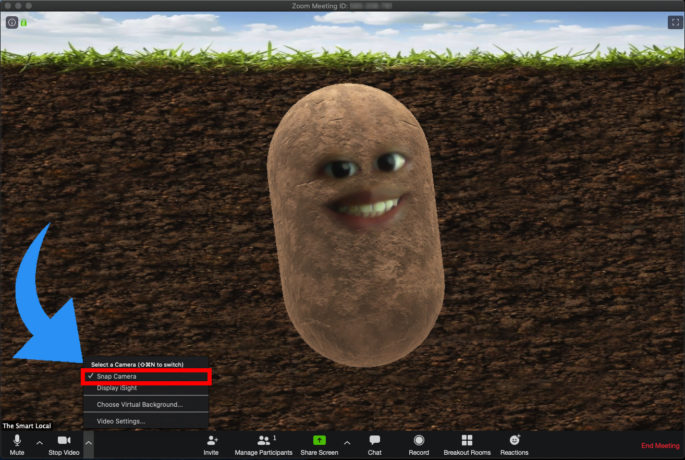
Task: Open Video Settings menu entry
Action: coord(120,421)
